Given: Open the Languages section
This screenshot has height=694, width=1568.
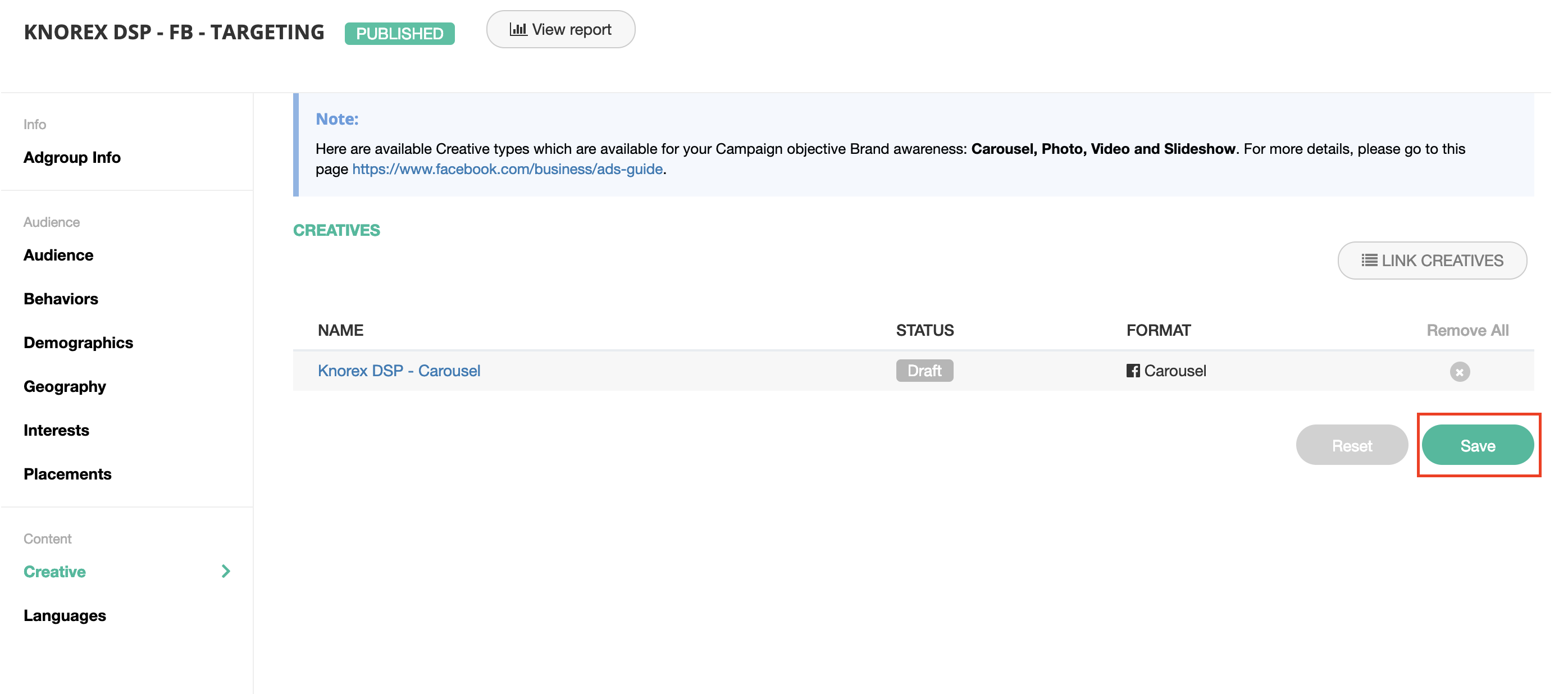Looking at the screenshot, I should click(x=65, y=615).
